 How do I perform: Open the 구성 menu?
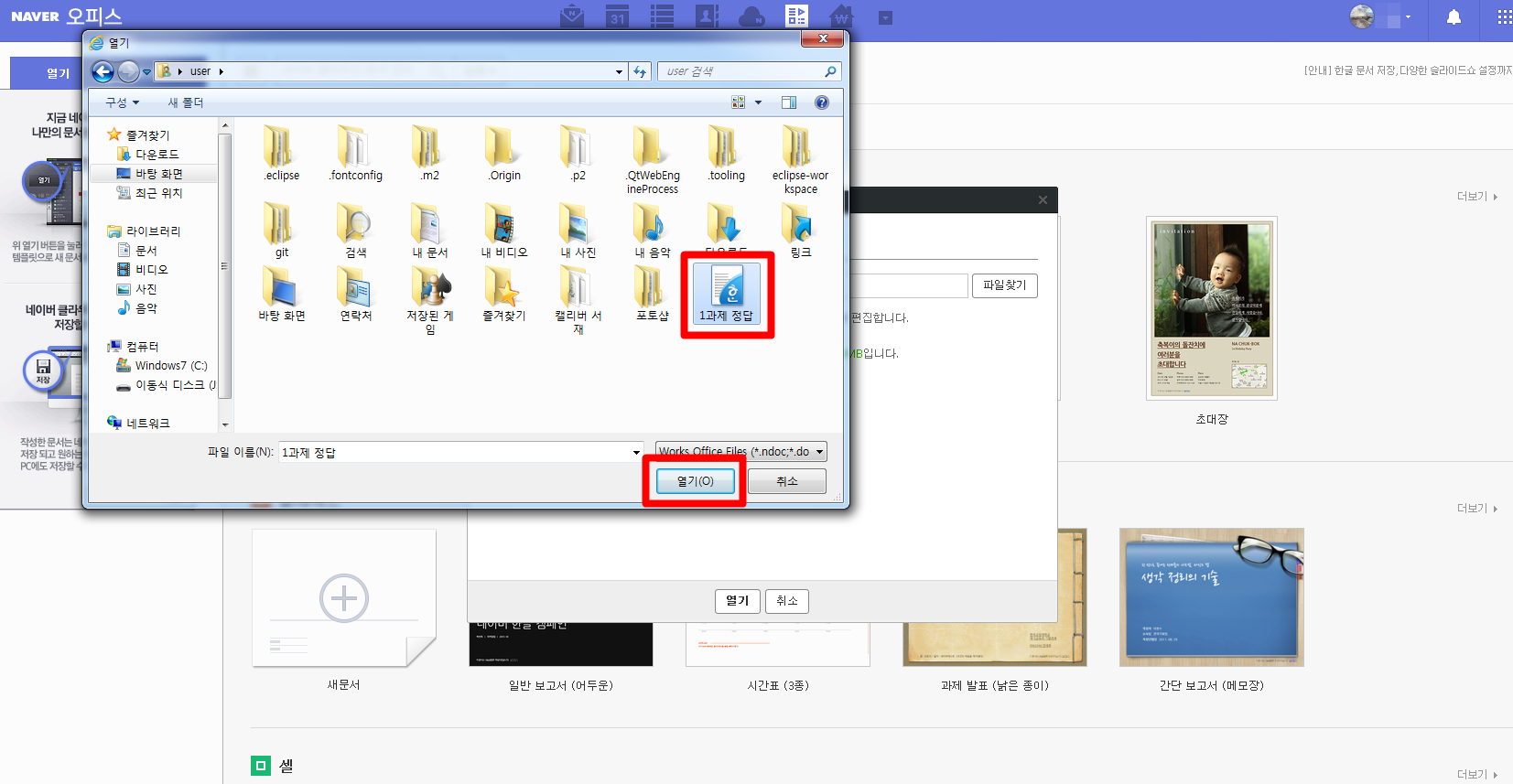click(122, 102)
